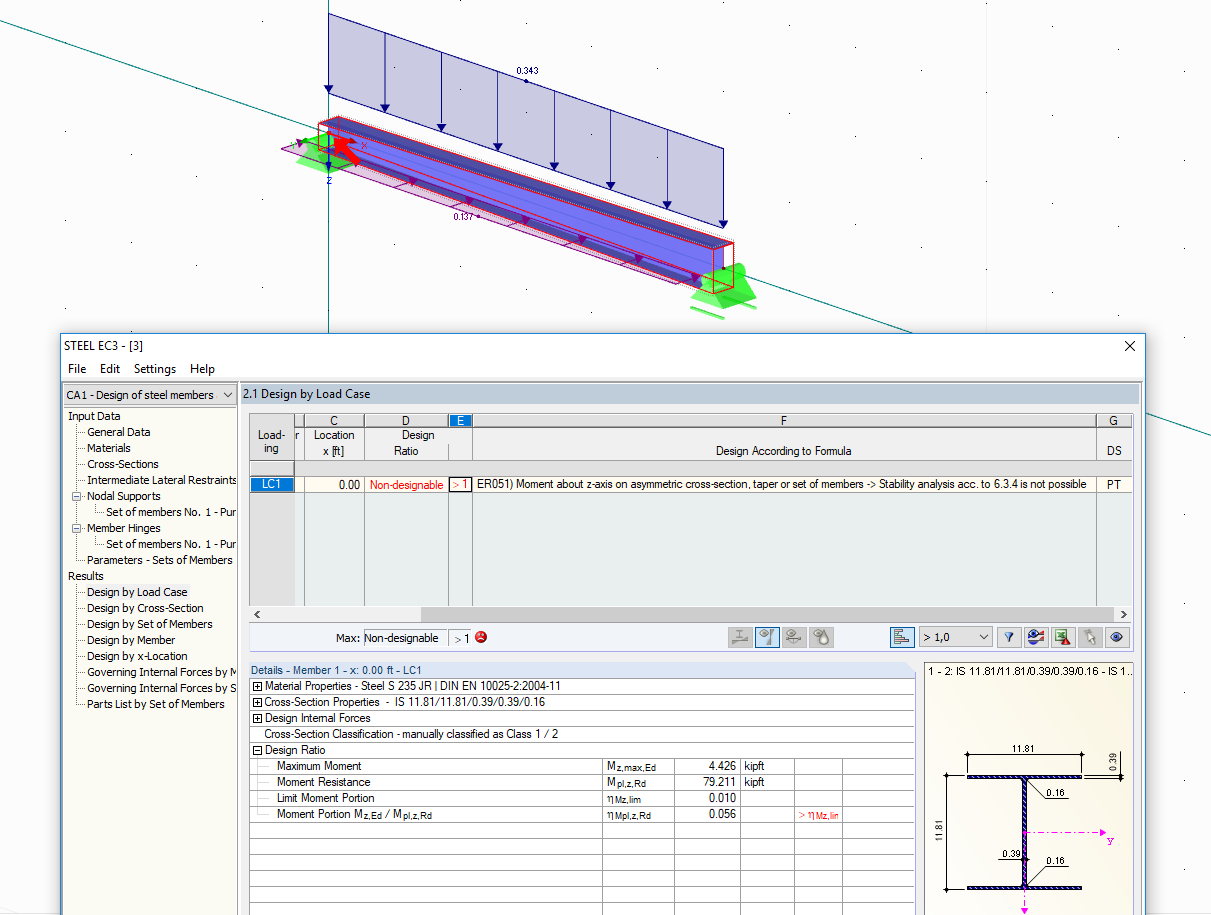Click the Moment Portion Mz,Ed / Mpl,z,Rd row
1211x915 pixels.
(x=582, y=814)
